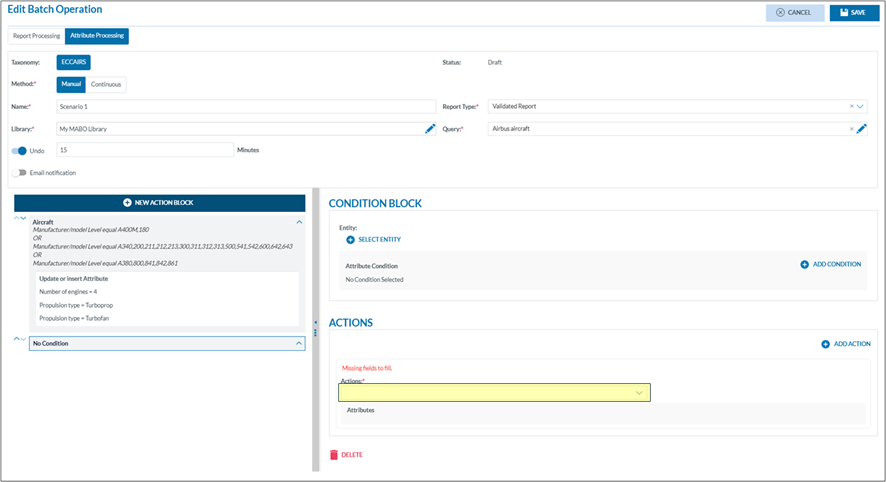Click the Add Condition plus icon
Image resolution: width=886 pixels, height=482 pixels.
pyautogui.click(x=804, y=265)
